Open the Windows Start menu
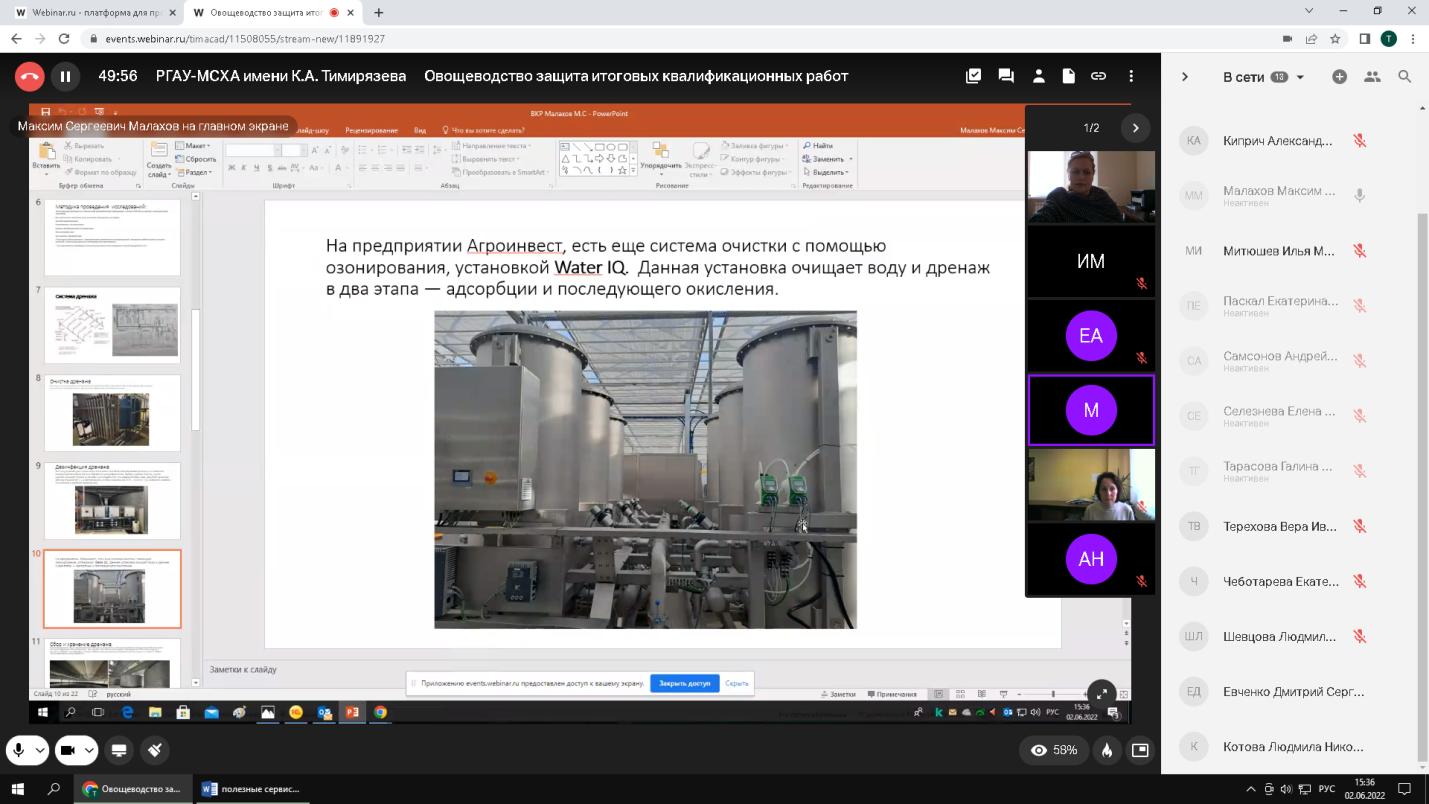The width and height of the screenshot is (1429, 804). (17, 789)
